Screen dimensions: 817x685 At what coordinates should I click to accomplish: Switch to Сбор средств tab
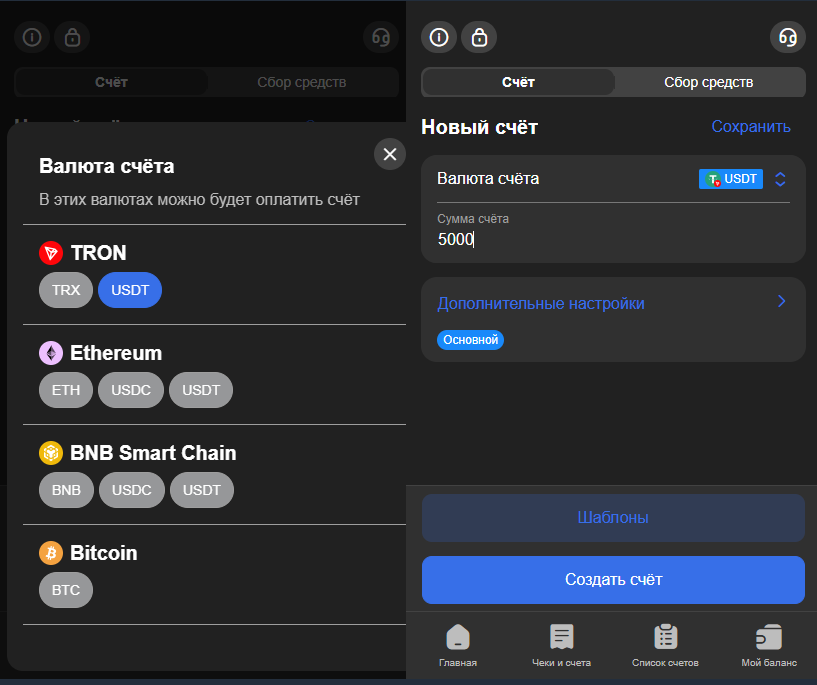tap(708, 82)
